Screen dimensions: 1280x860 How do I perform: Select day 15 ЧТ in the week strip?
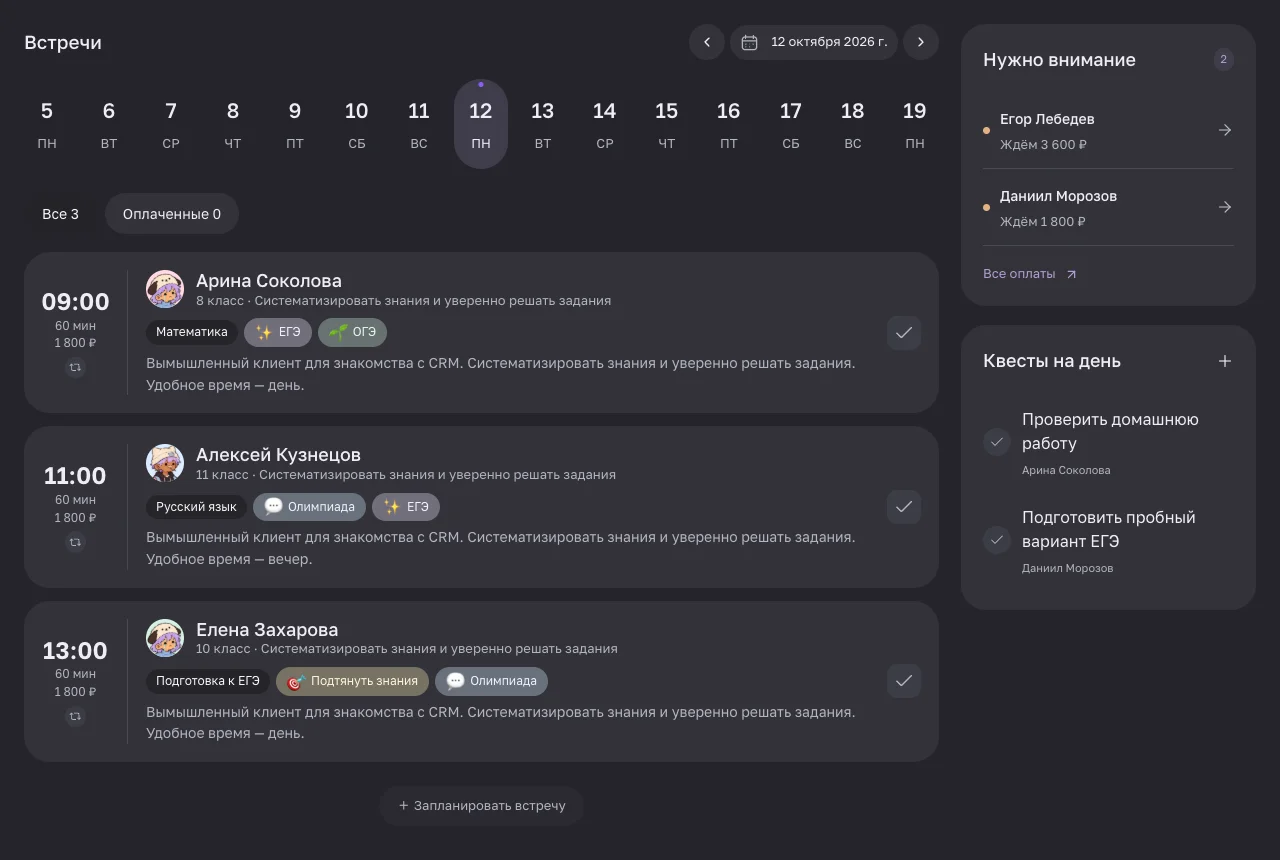667,124
